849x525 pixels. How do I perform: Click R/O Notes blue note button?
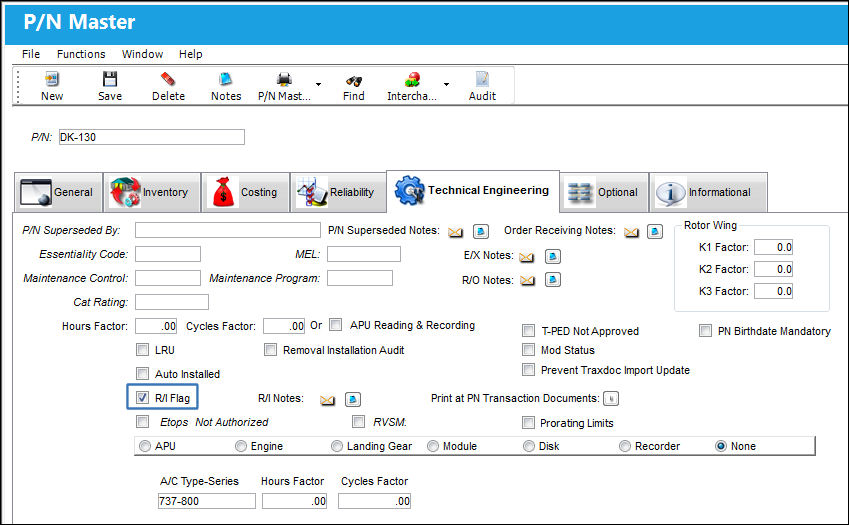click(553, 280)
